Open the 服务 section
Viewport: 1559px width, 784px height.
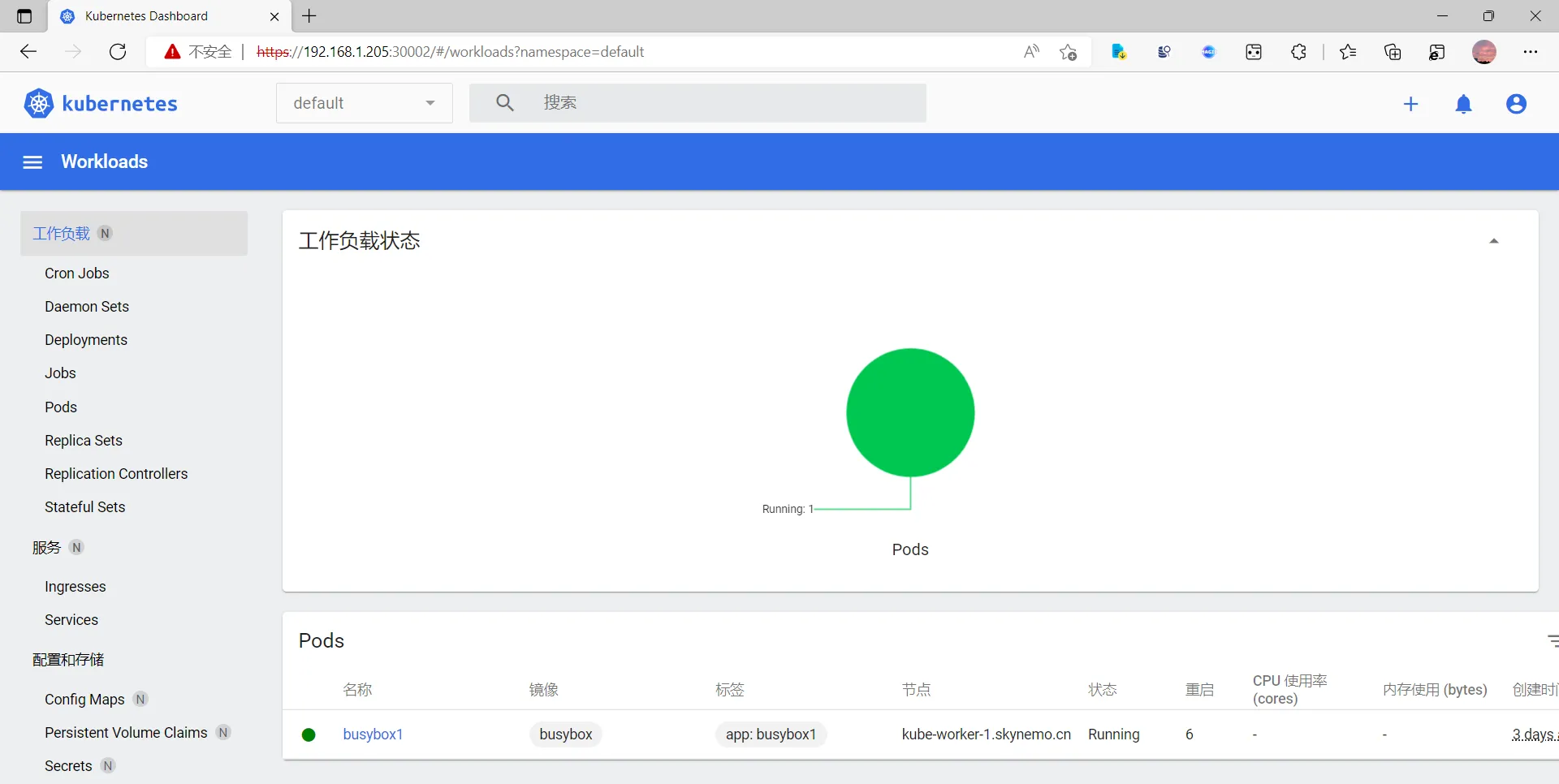click(46, 548)
